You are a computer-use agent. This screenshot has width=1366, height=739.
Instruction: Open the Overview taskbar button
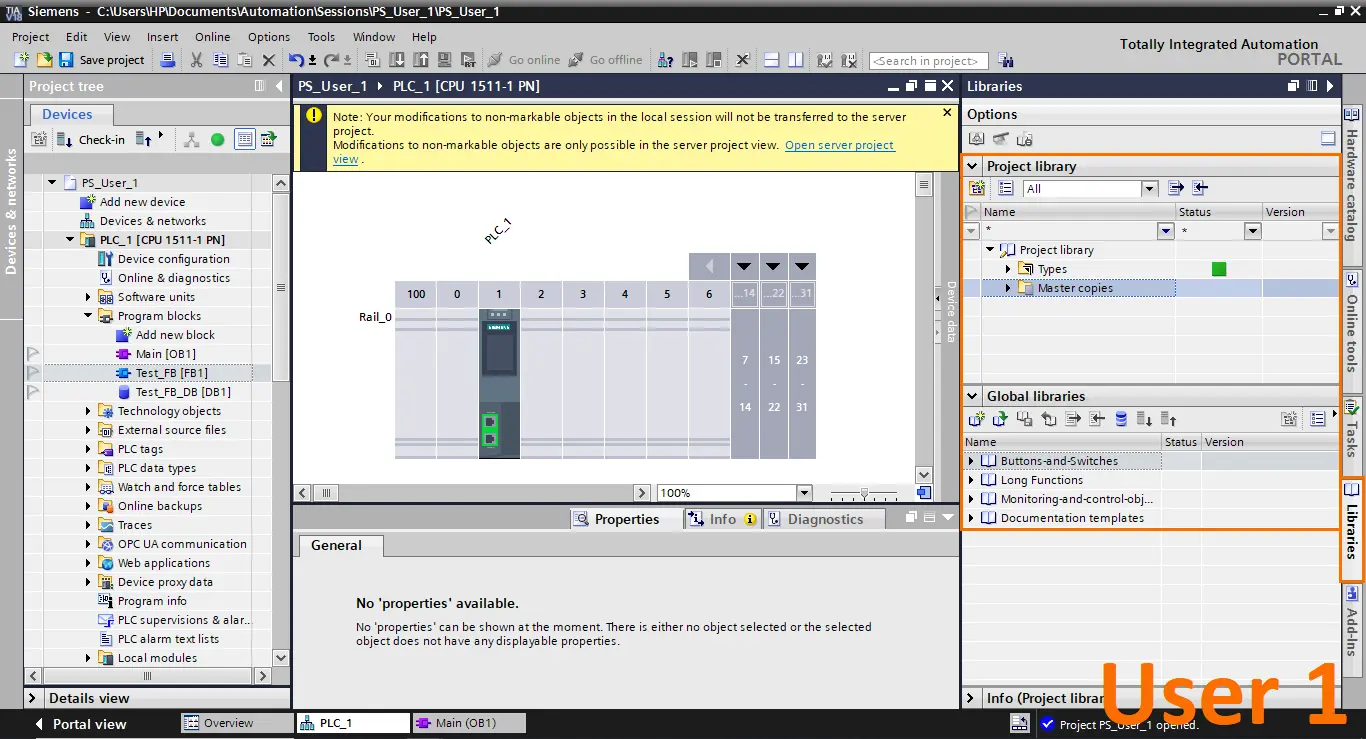[237, 723]
